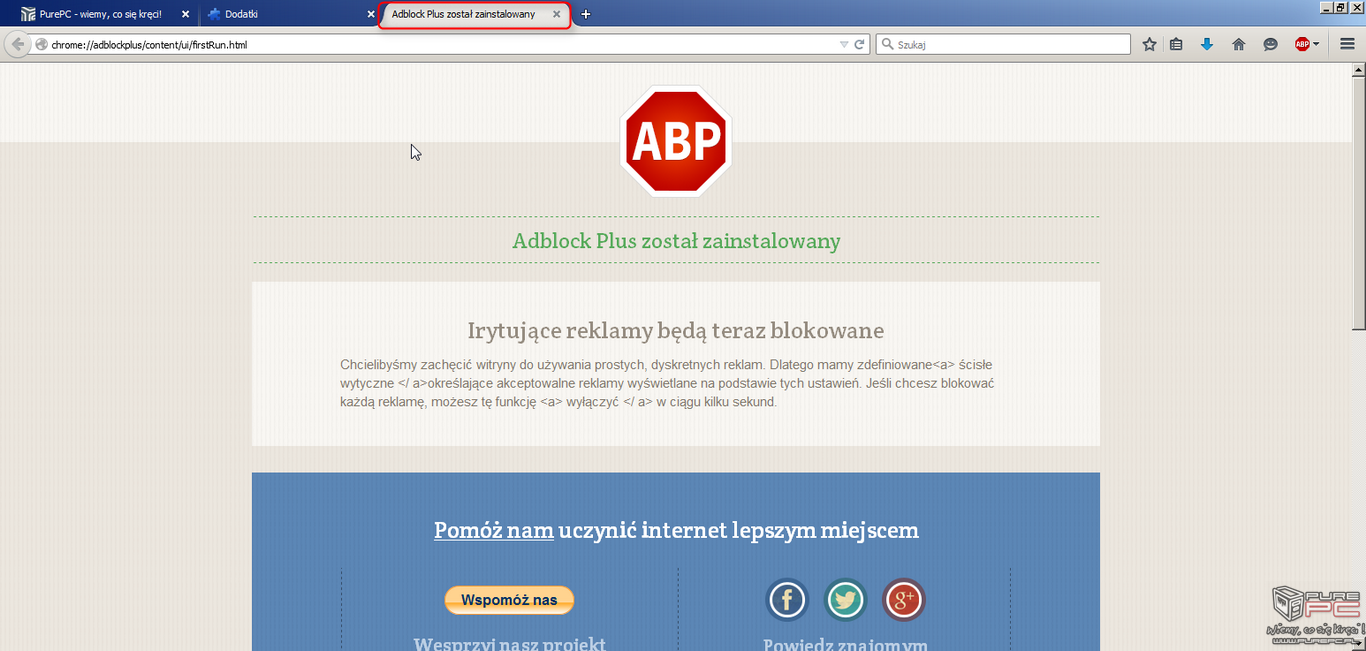Switch to the PurePC tab
Image resolution: width=1366 pixels, height=651 pixels.
click(105, 14)
